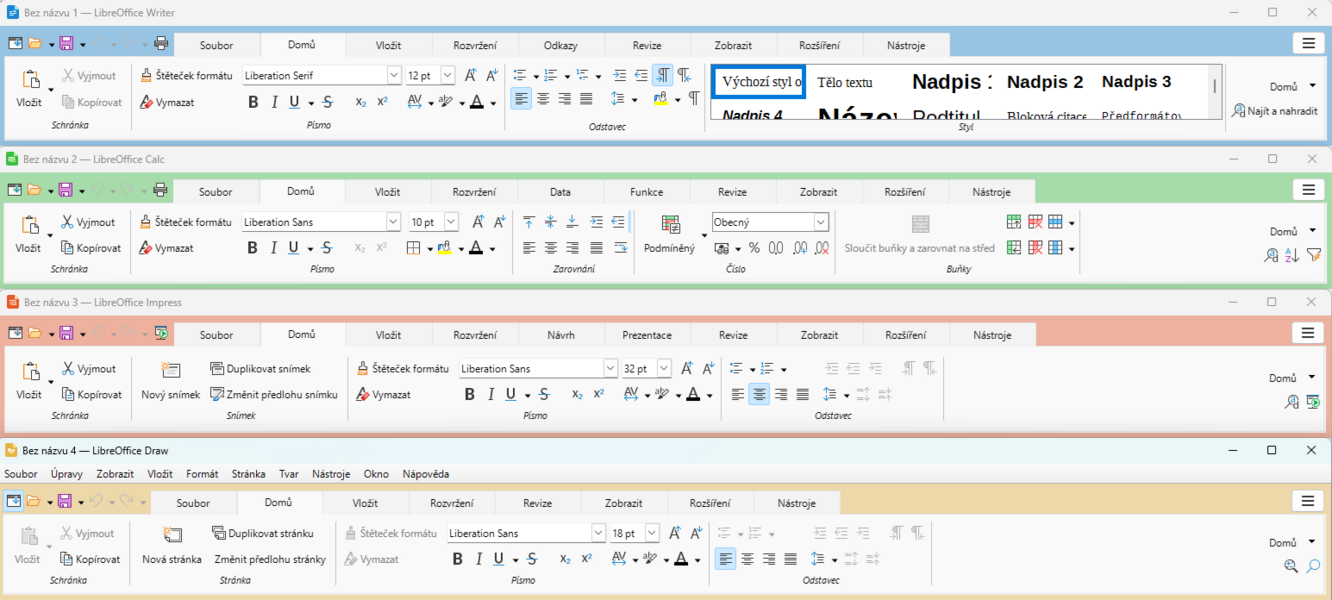Open Draw font size dropdown 18 pt
Viewport: 1332px width, 600px height.
pyautogui.click(x=652, y=533)
